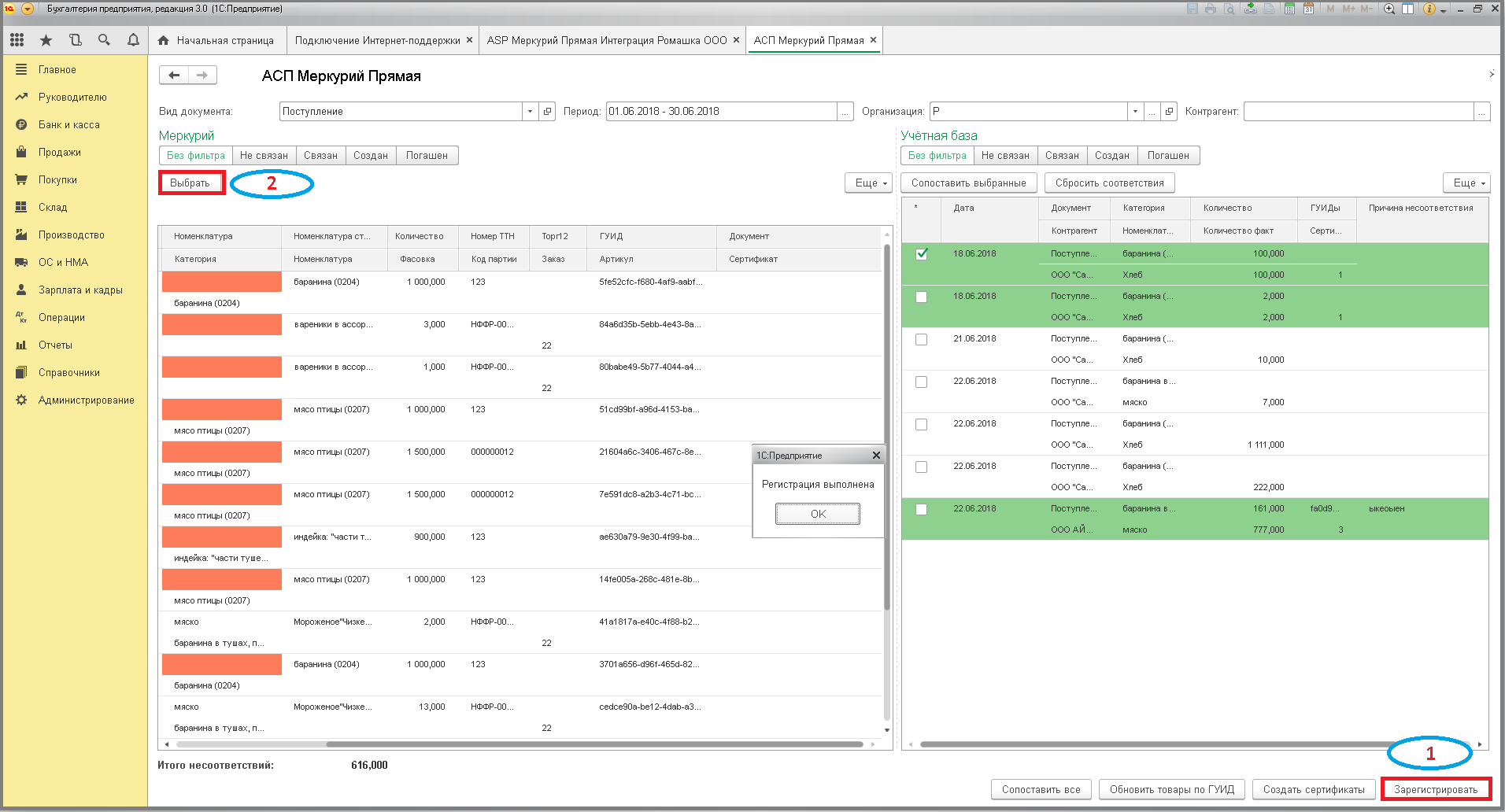Open the Склад section in sidebar
The height and width of the screenshot is (812, 1505).
(53, 208)
